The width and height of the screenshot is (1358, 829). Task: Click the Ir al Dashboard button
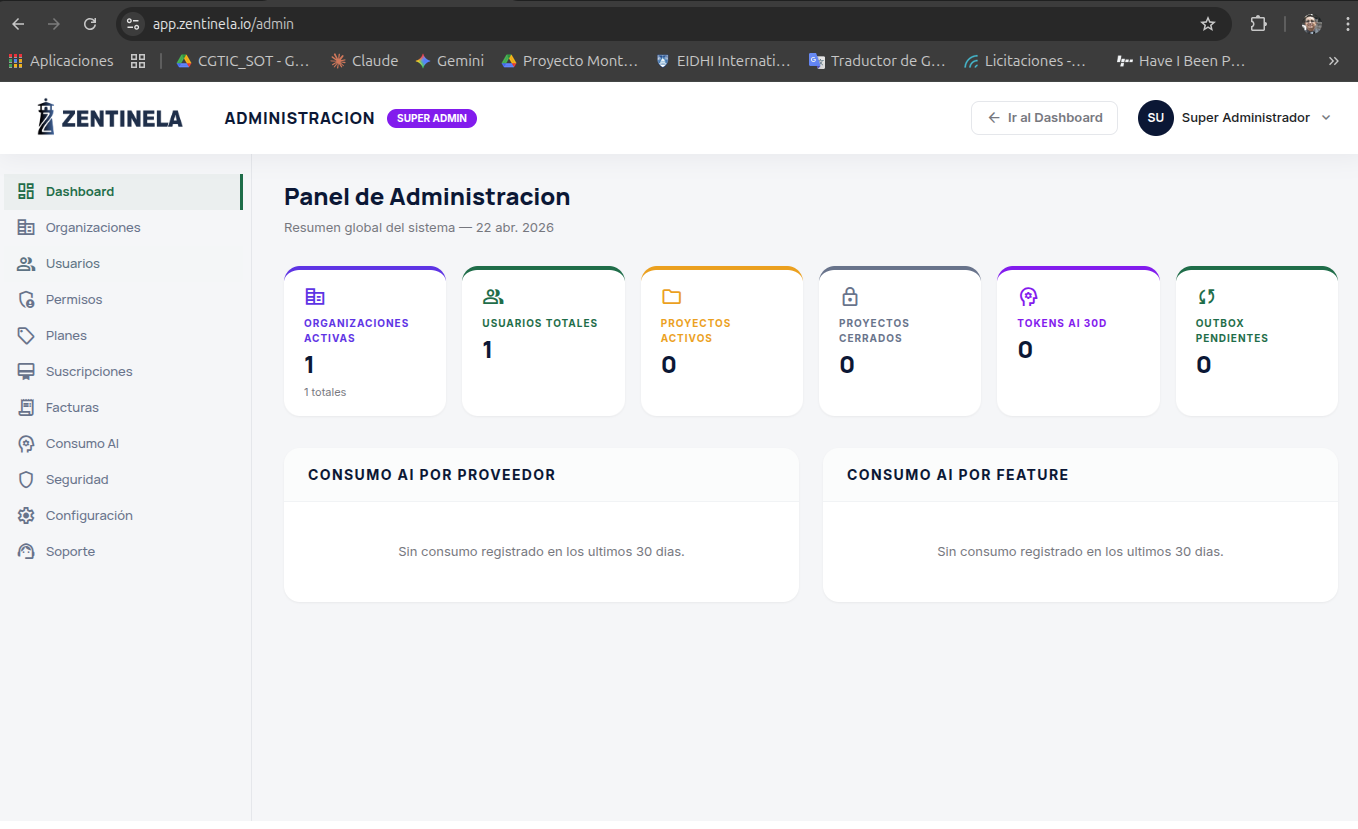(1044, 118)
